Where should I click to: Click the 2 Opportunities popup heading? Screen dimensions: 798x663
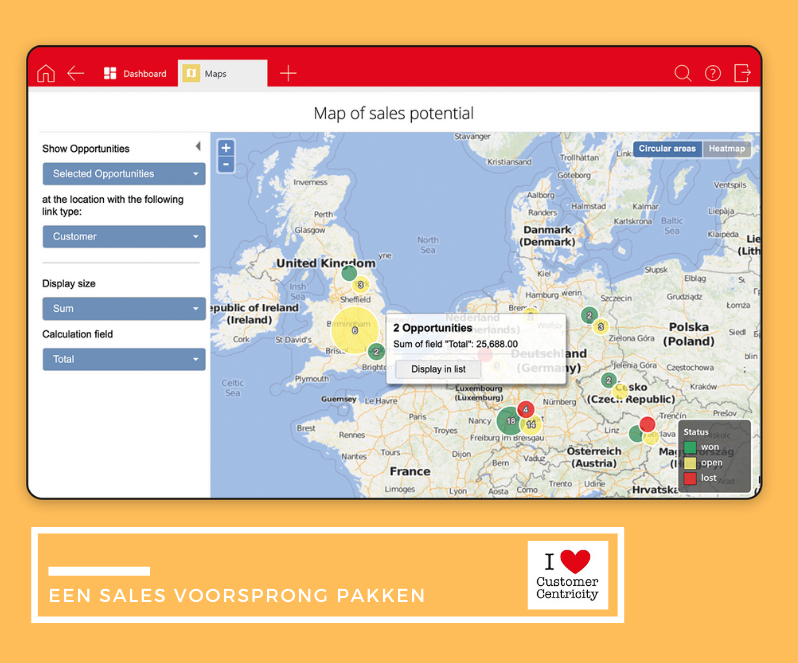click(433, 328)
